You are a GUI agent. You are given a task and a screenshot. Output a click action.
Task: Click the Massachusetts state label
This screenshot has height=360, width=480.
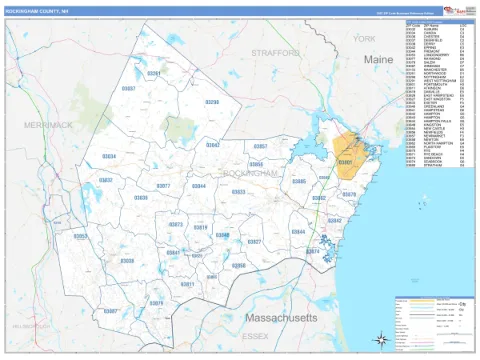(x=281, y=318)
